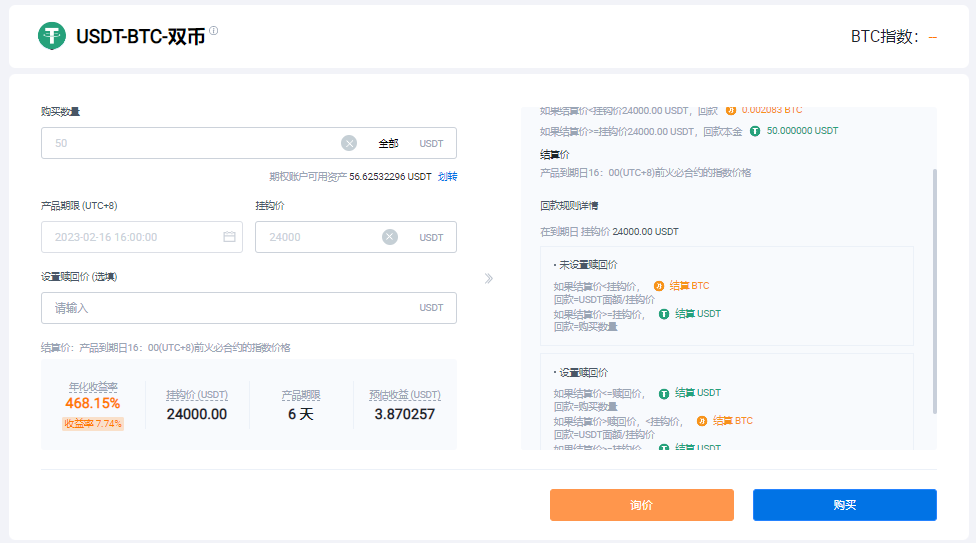
Task: Click the green USDT icon beside 50.000000 USDT
Action: (x=755, y=131)
